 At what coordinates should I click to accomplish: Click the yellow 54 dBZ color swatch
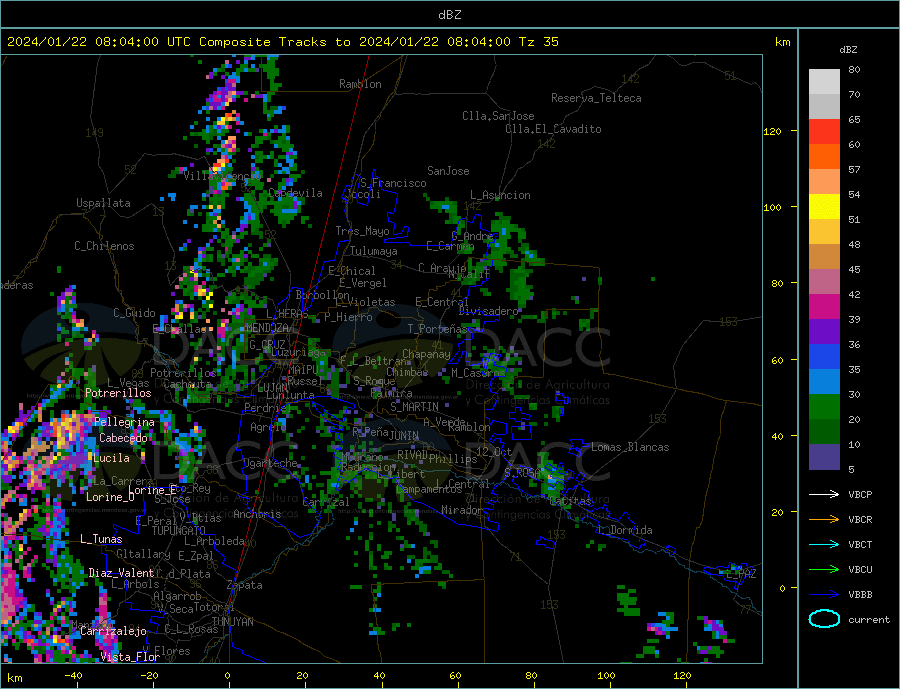[x=824, y=207]
